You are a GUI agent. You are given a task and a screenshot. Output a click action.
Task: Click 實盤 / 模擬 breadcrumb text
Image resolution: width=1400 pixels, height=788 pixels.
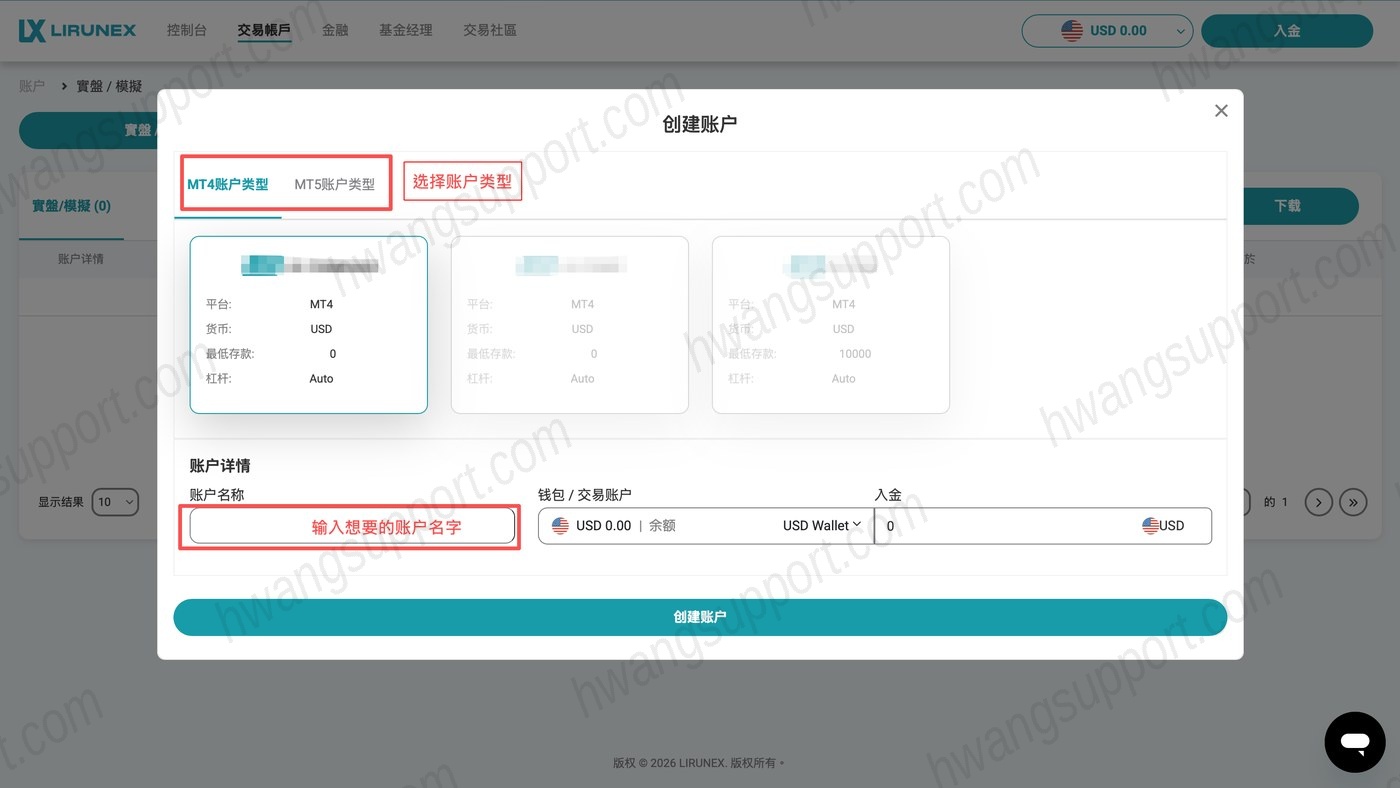109,87
